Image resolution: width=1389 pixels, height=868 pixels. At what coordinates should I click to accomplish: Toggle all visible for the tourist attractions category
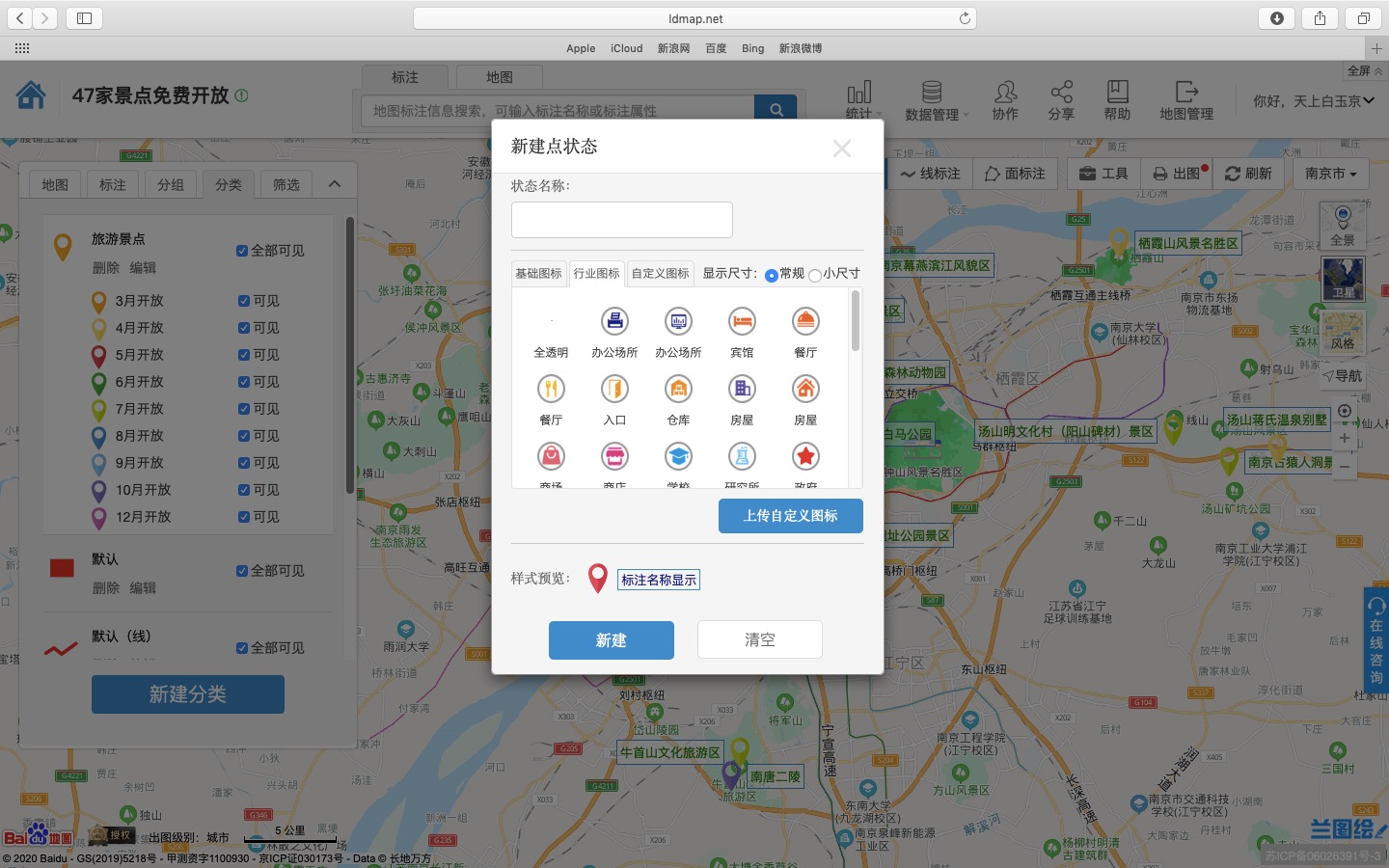[242, 251]
